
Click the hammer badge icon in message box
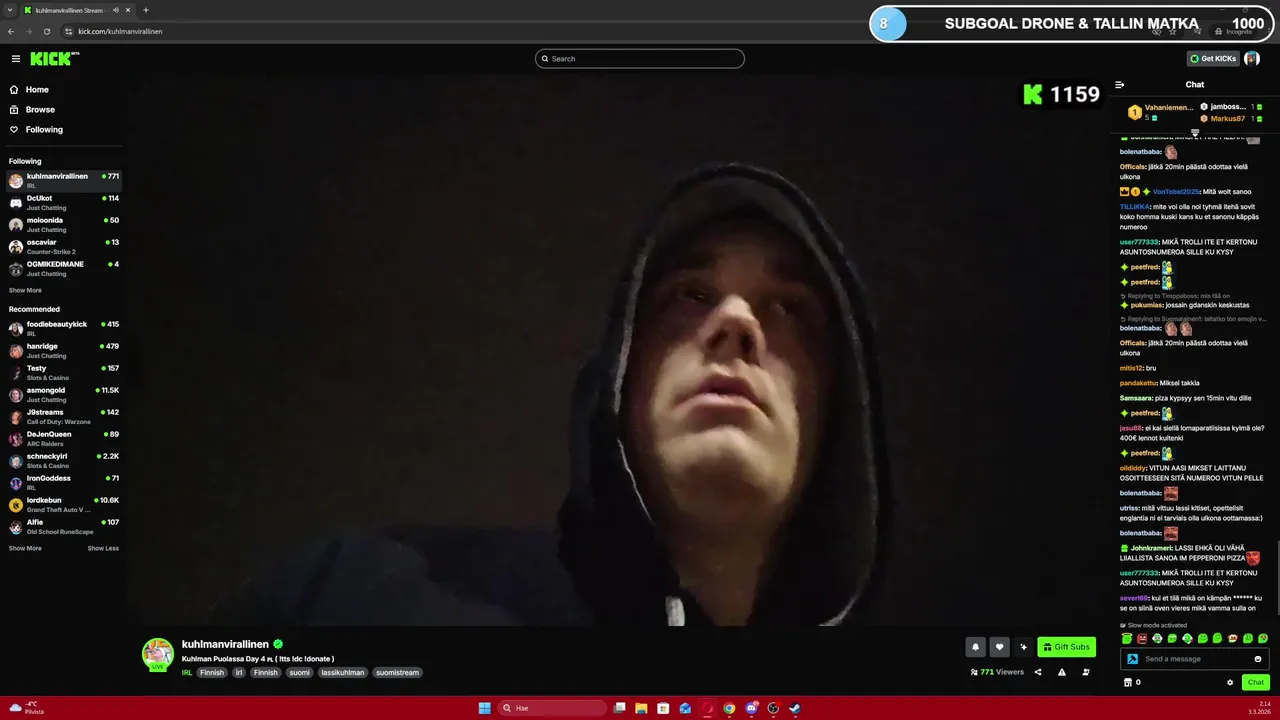[1133, 659]
